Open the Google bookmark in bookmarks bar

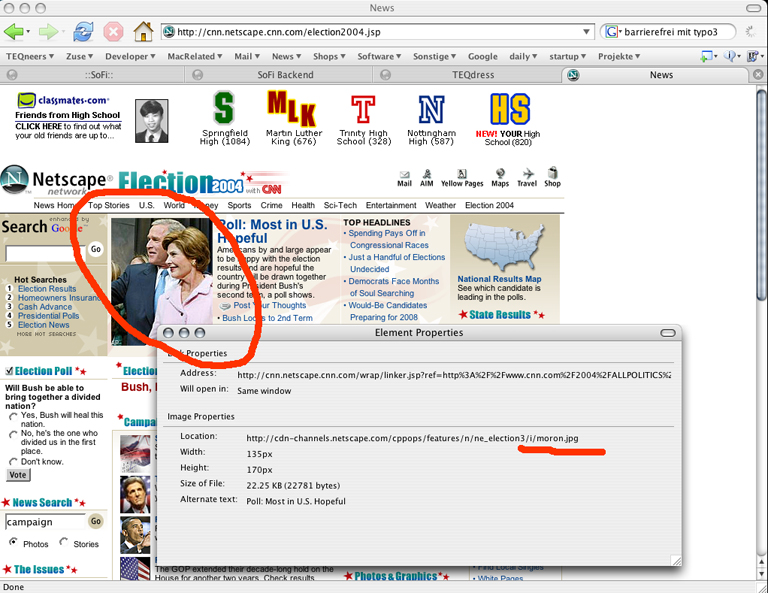point(482,56)
